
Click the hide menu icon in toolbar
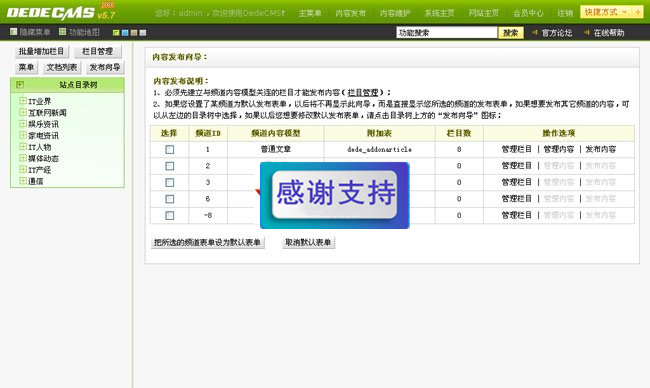(x=14, y=32)
